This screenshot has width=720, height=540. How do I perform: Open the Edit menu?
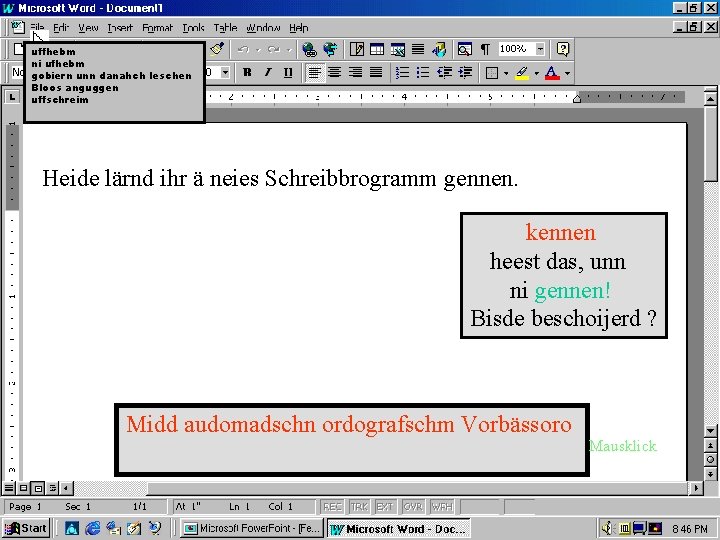[x=61, y=28]
